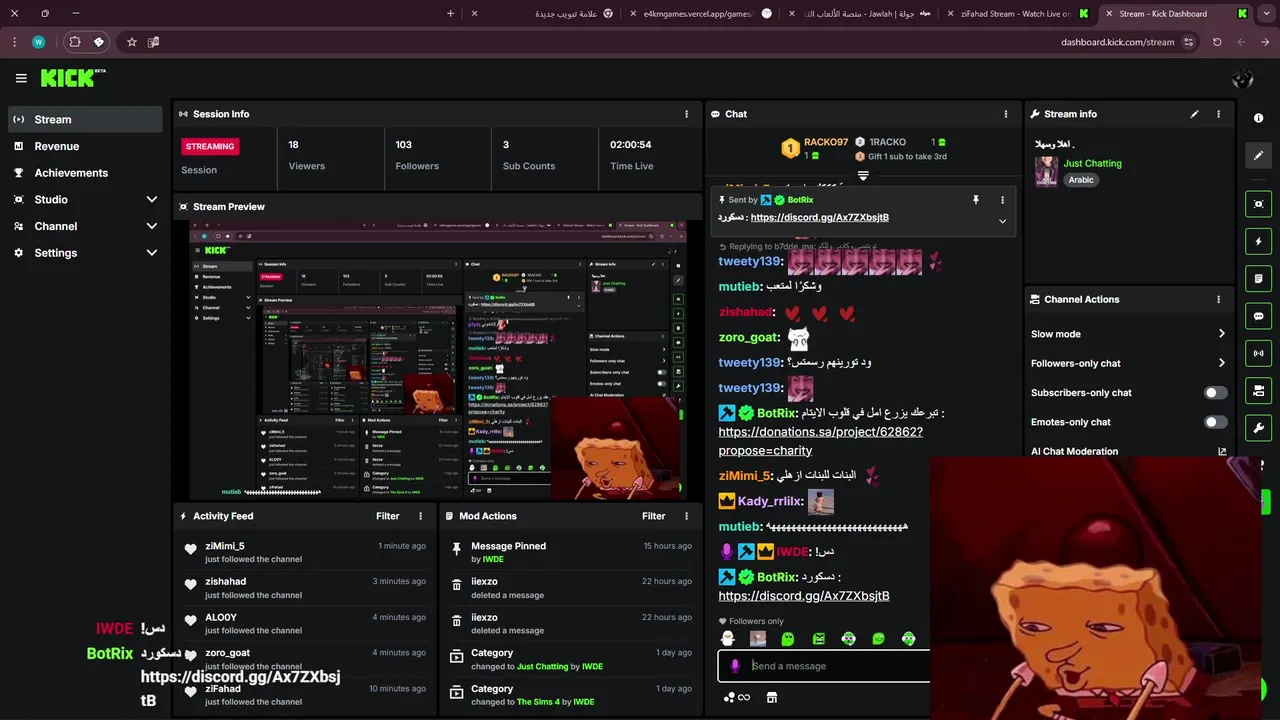Image resolution: width=1280 pixels, height=720 pixels.
Task: Click the Arabic language tag
Action: (x=1081, y=180)
